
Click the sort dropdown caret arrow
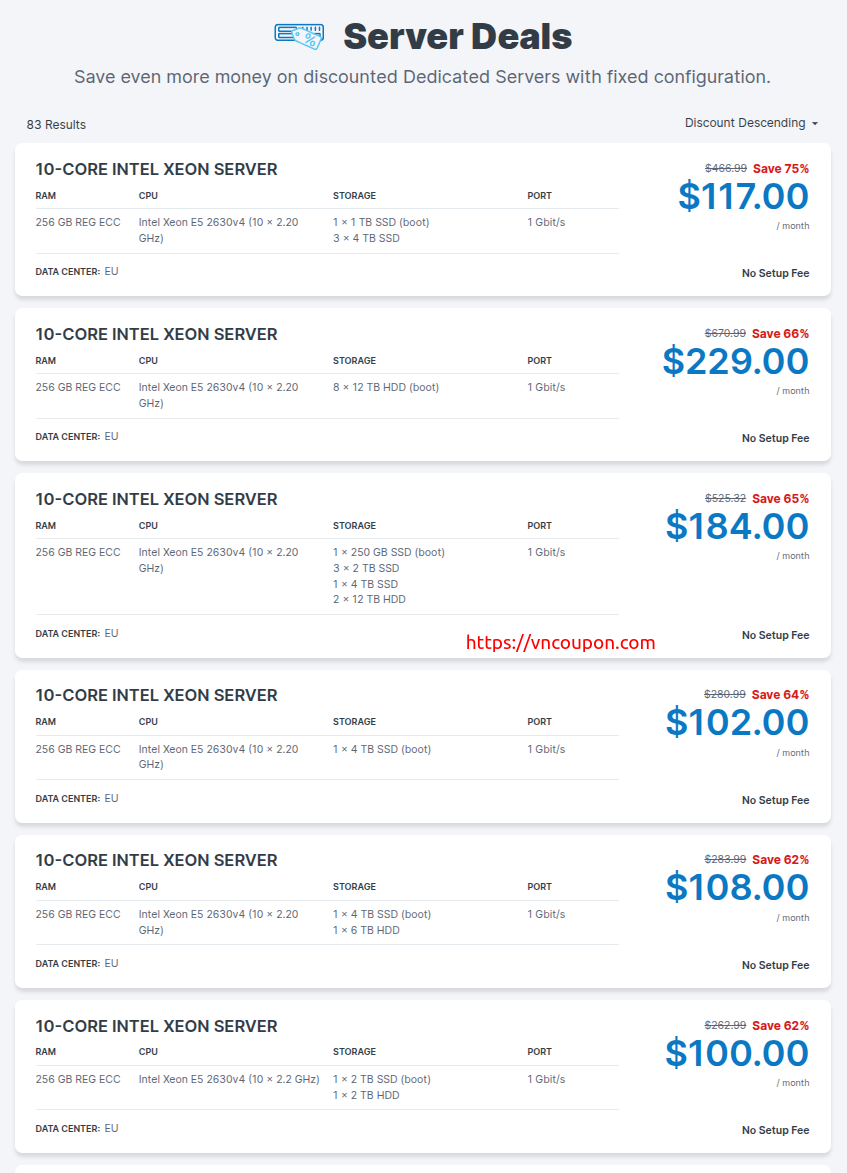coord(815,124)
